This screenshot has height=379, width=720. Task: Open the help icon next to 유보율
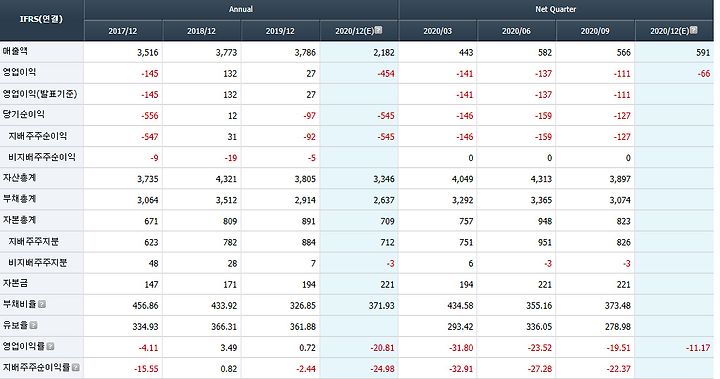click(x=33, y=325)
